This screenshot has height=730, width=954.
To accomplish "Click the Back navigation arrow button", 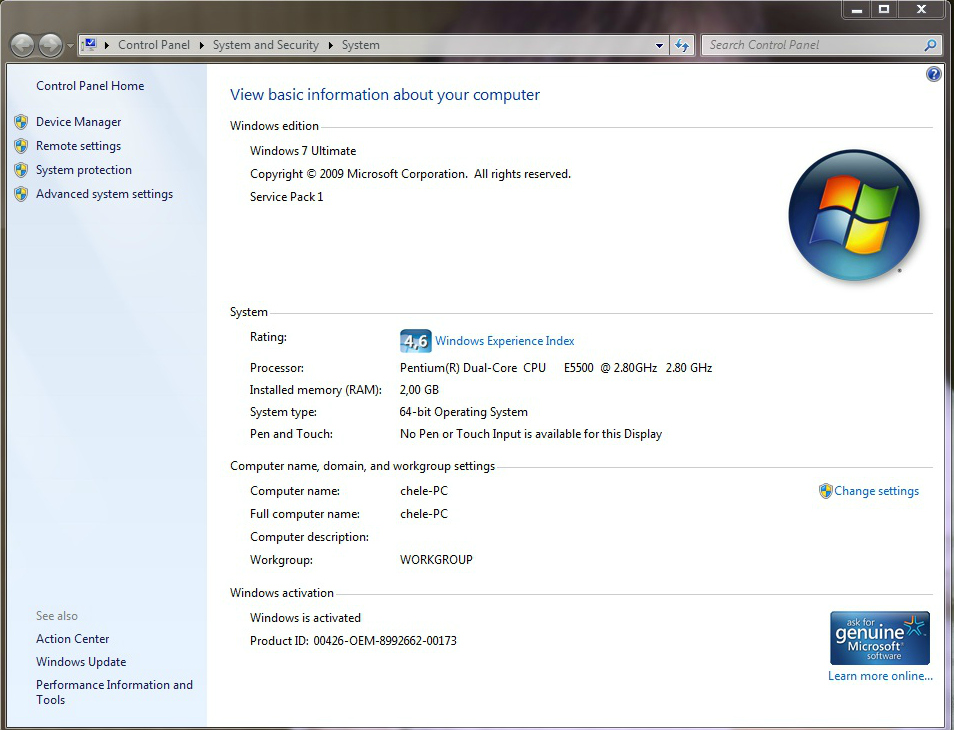I will pyautogui.click(x=22, y=45).
